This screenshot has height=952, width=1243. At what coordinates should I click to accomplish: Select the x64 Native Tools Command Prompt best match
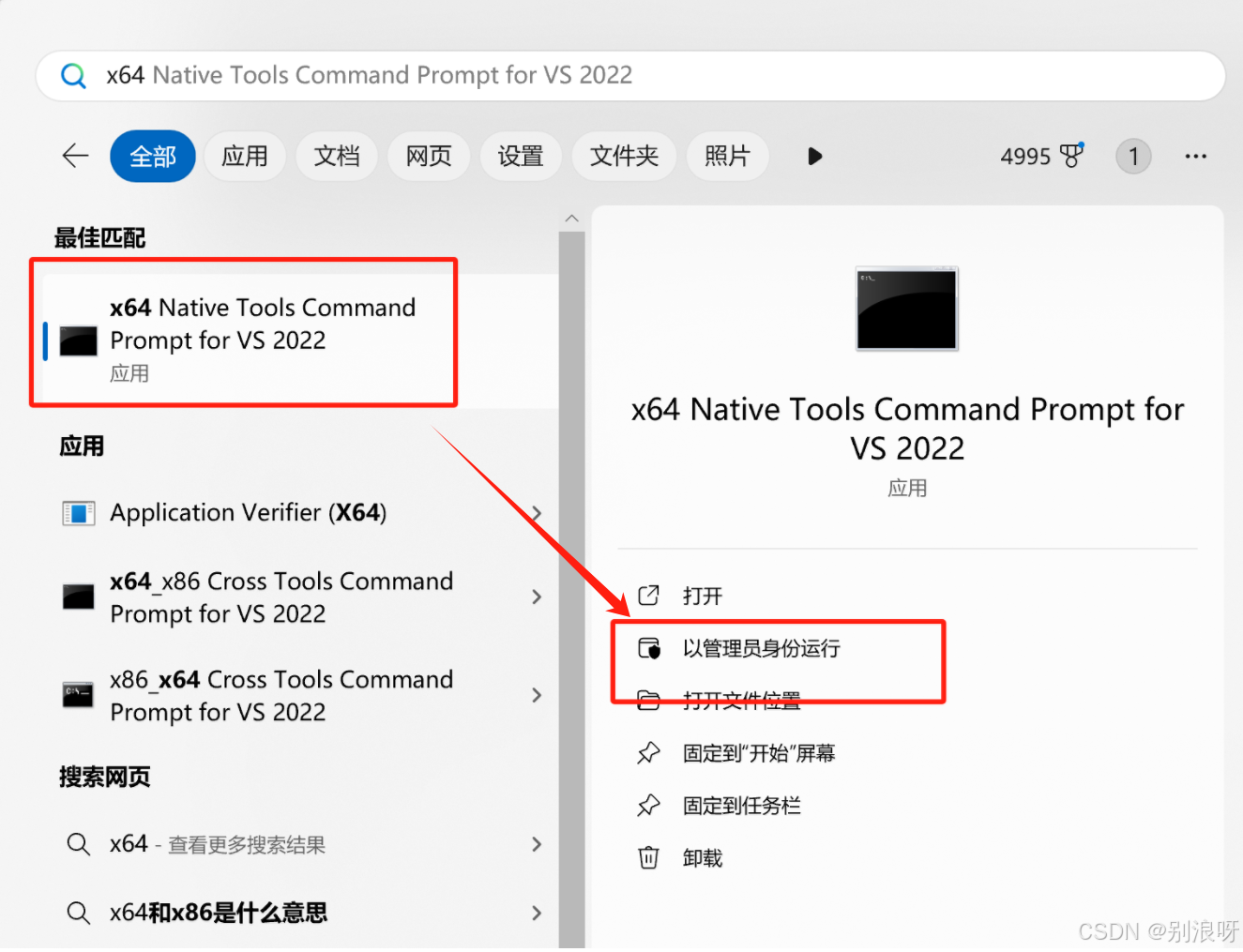(300, 340)
